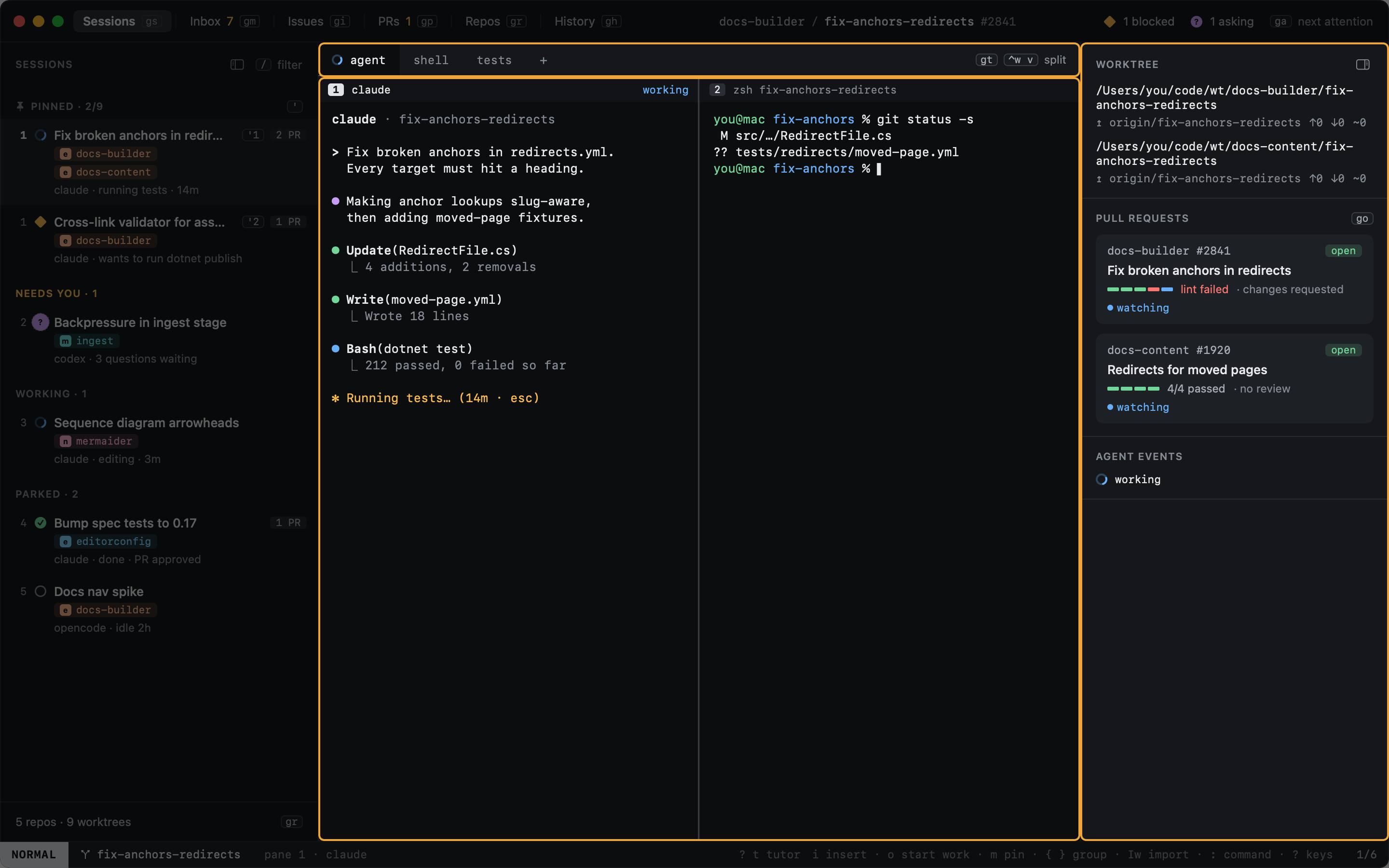1389x868 pixels.
Task: Select the zsh fix-anchors-redirects pane header
Action: tap(888, 90)
